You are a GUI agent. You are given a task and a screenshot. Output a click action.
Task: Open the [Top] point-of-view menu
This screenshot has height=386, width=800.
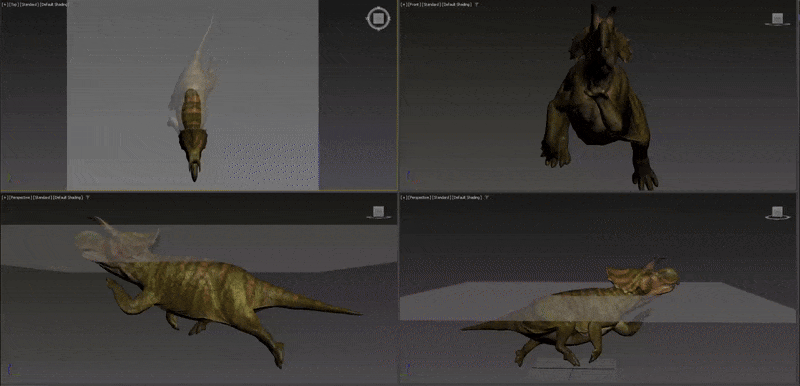(x=14, y=5)
